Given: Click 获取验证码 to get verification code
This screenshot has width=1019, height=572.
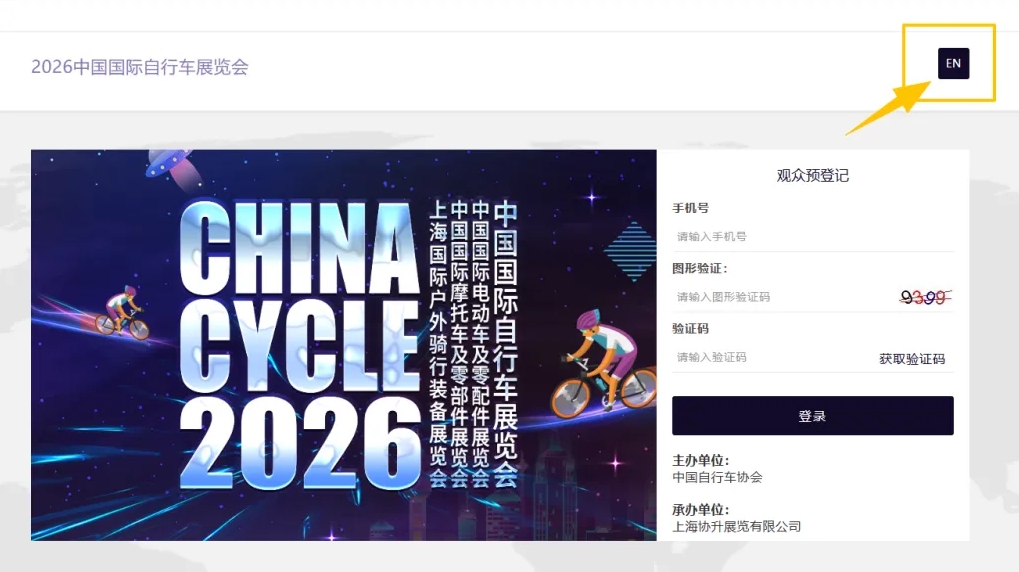Looking at the screenshot, I should [x=912, y=359].
